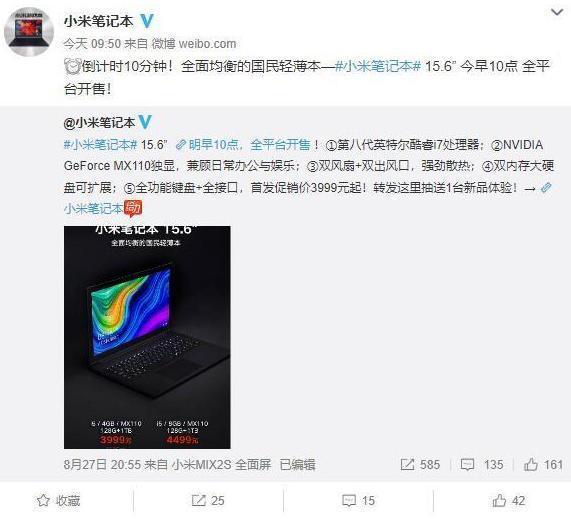Viewport: 571px width, 519px height.
Task: Open the 8月27日 20:55 timestamp
Action: point(102,465)
